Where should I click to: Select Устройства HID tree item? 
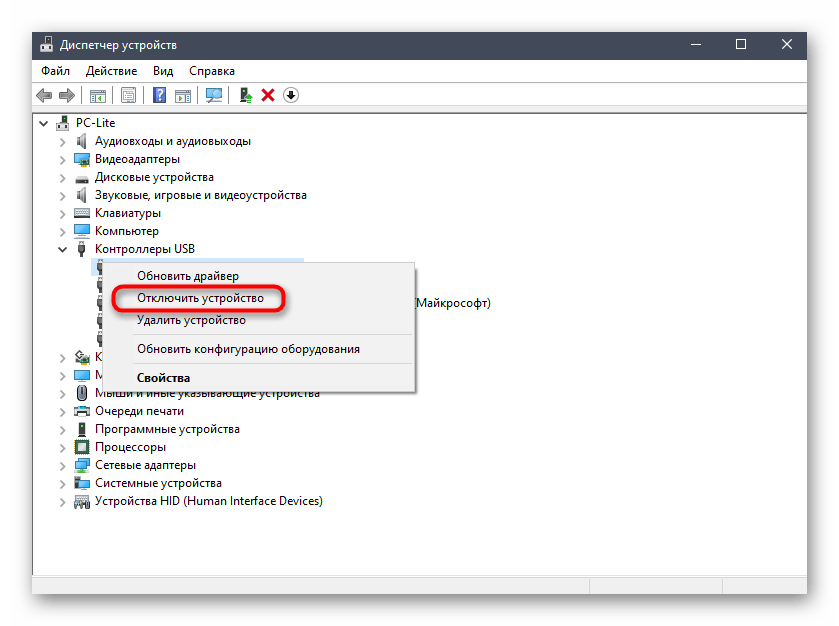tap(208, 501)
